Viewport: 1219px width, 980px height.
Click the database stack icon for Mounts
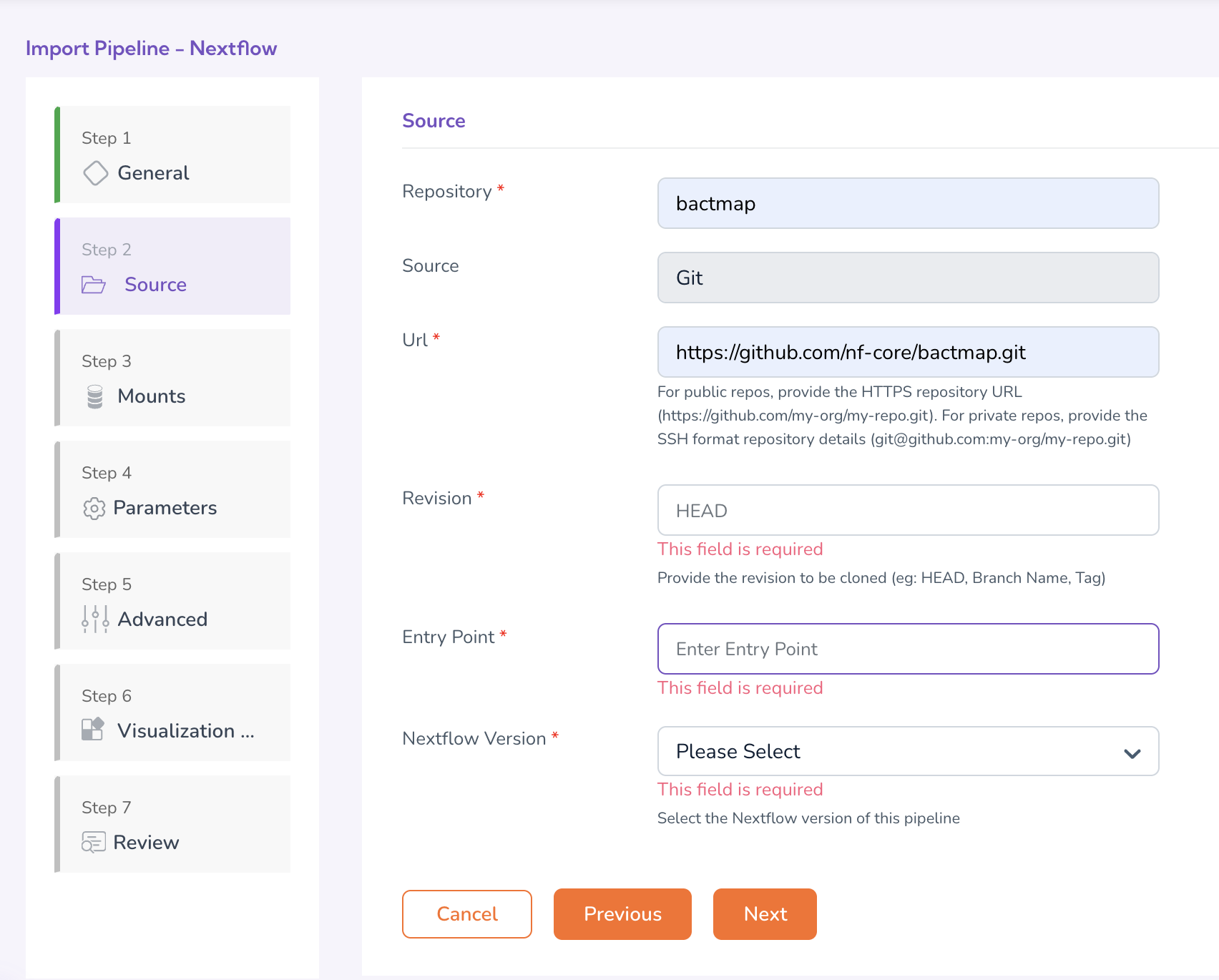pyautogui.click(x=95, y=396)
